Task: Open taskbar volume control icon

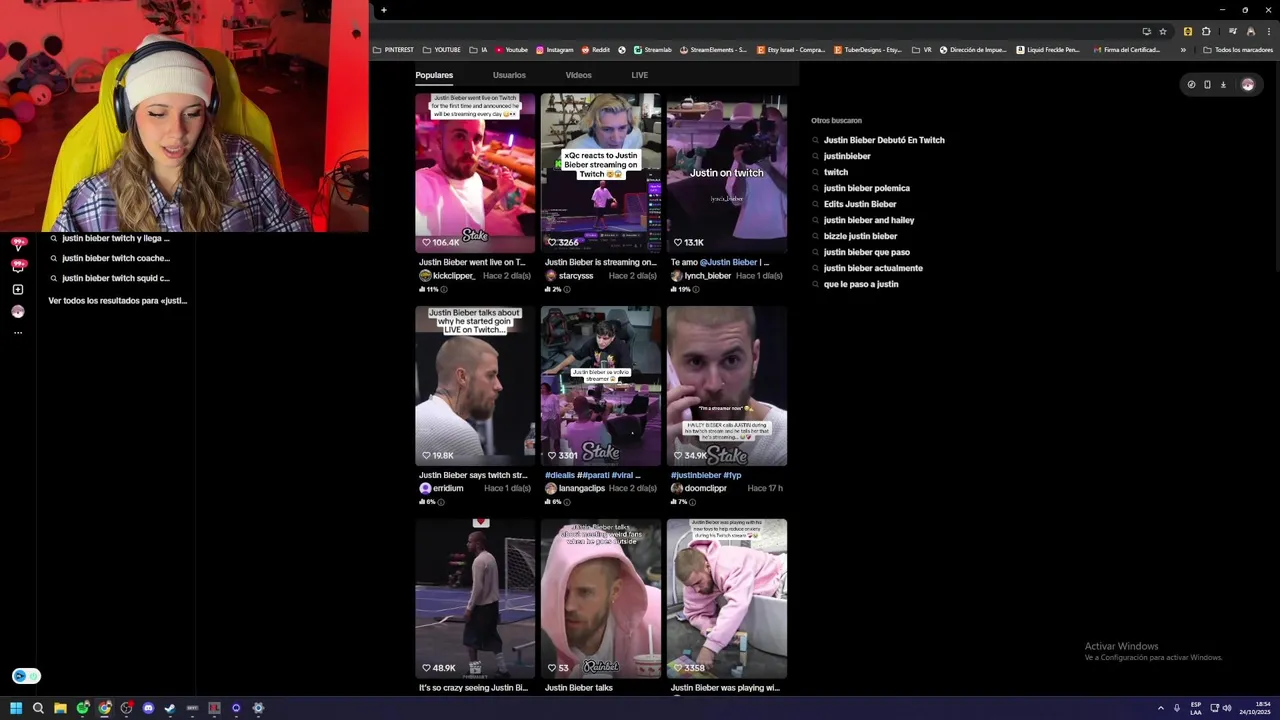Action: tap(1227, 708)
